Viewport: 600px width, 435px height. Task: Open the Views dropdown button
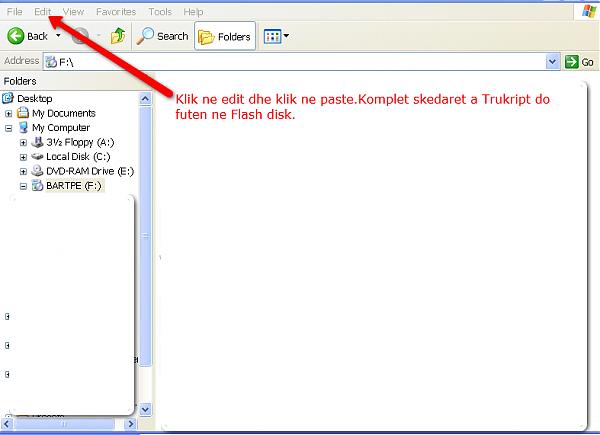pos(276,36)
